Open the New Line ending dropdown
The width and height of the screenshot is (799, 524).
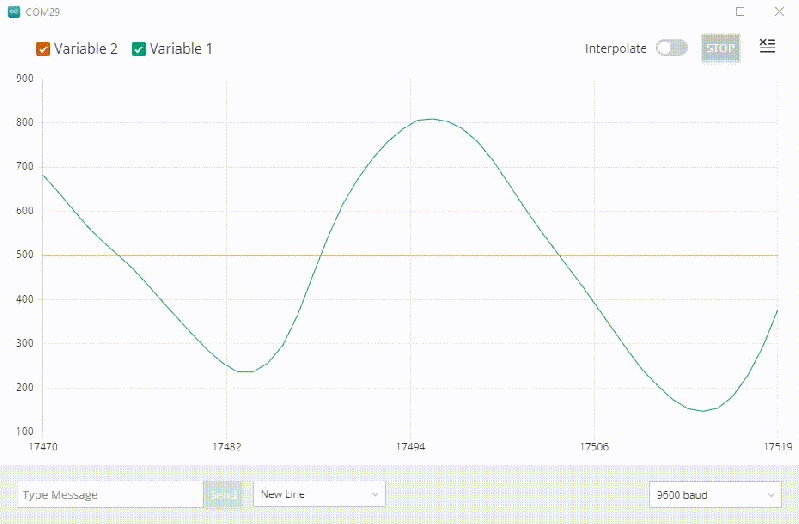click(x=319, y=494)
